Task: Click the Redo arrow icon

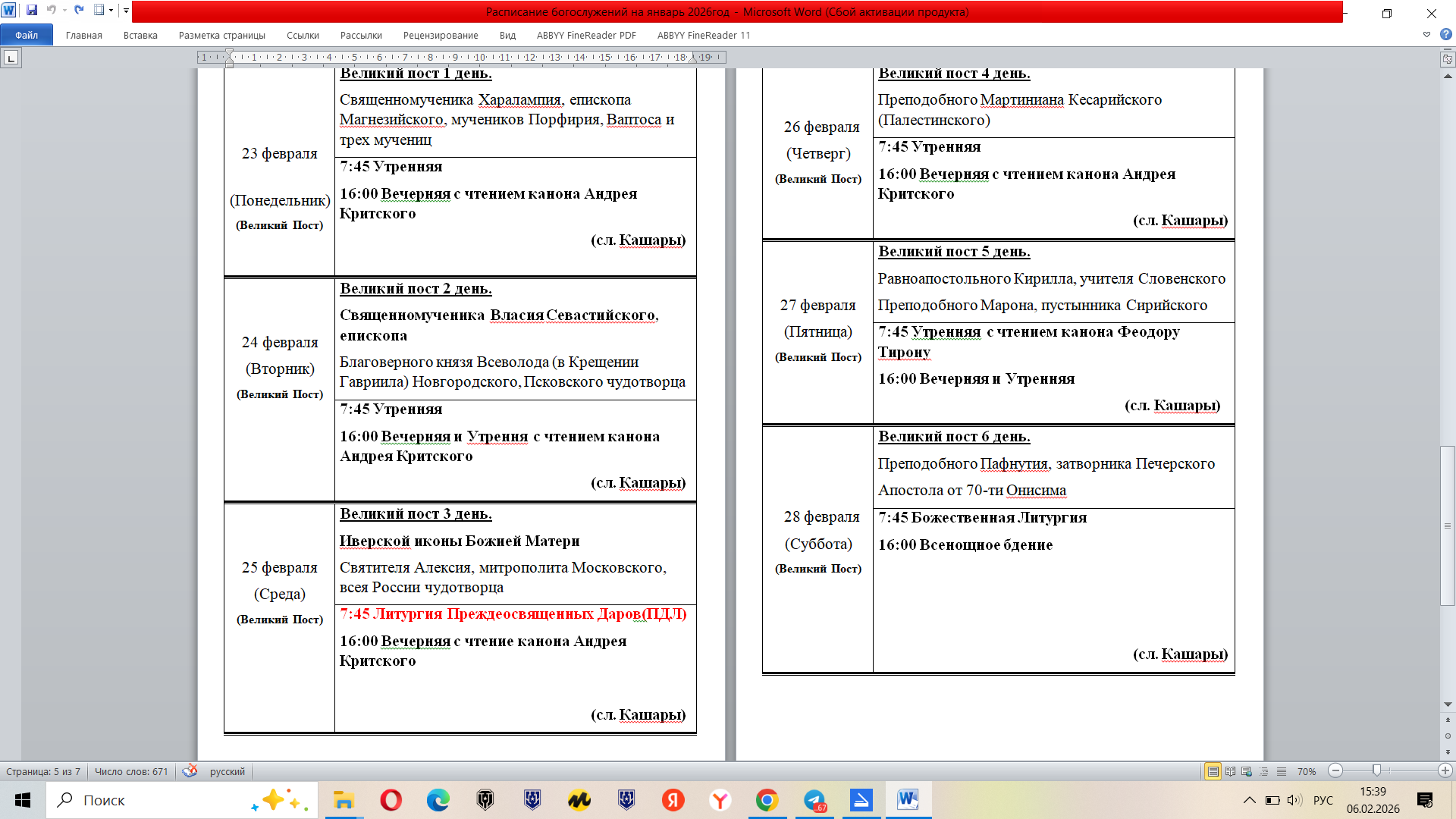Action: point(79,11)
